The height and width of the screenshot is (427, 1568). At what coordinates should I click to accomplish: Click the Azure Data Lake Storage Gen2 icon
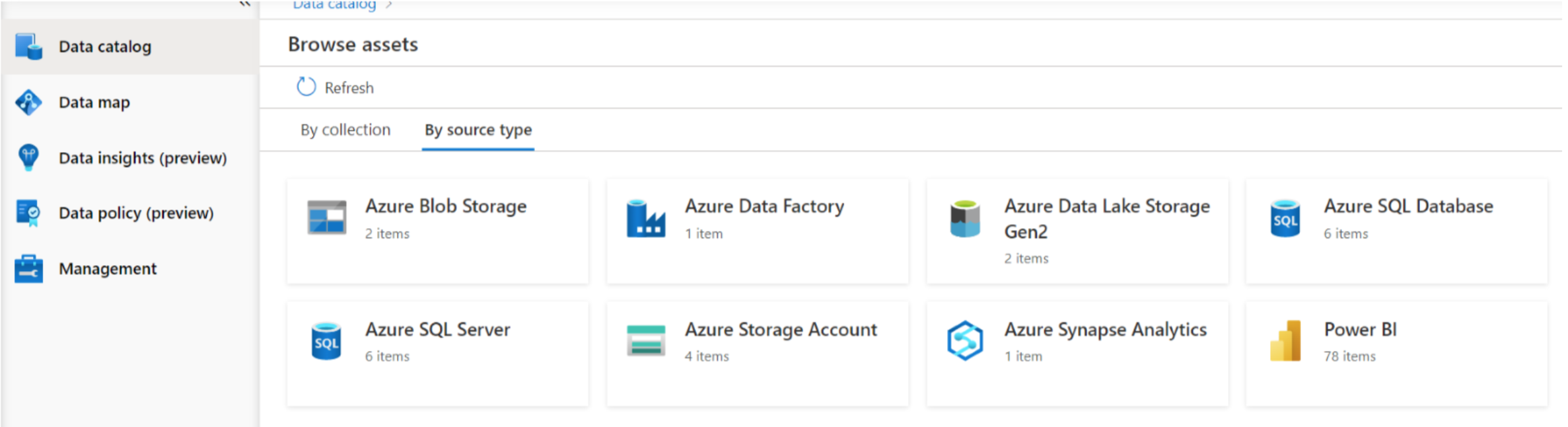(965, 219)
